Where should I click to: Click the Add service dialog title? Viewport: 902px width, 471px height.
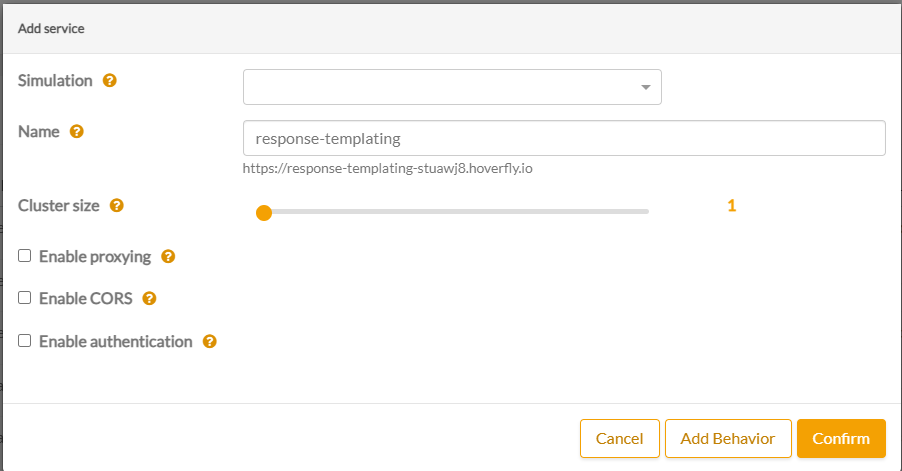tap(51, 29)
